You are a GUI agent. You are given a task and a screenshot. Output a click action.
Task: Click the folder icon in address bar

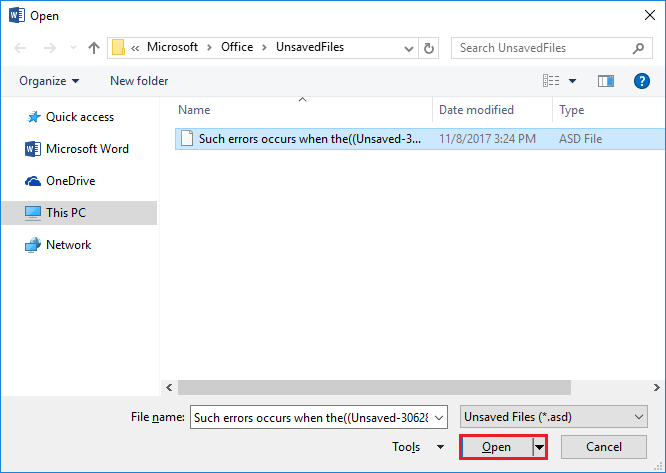119,48
